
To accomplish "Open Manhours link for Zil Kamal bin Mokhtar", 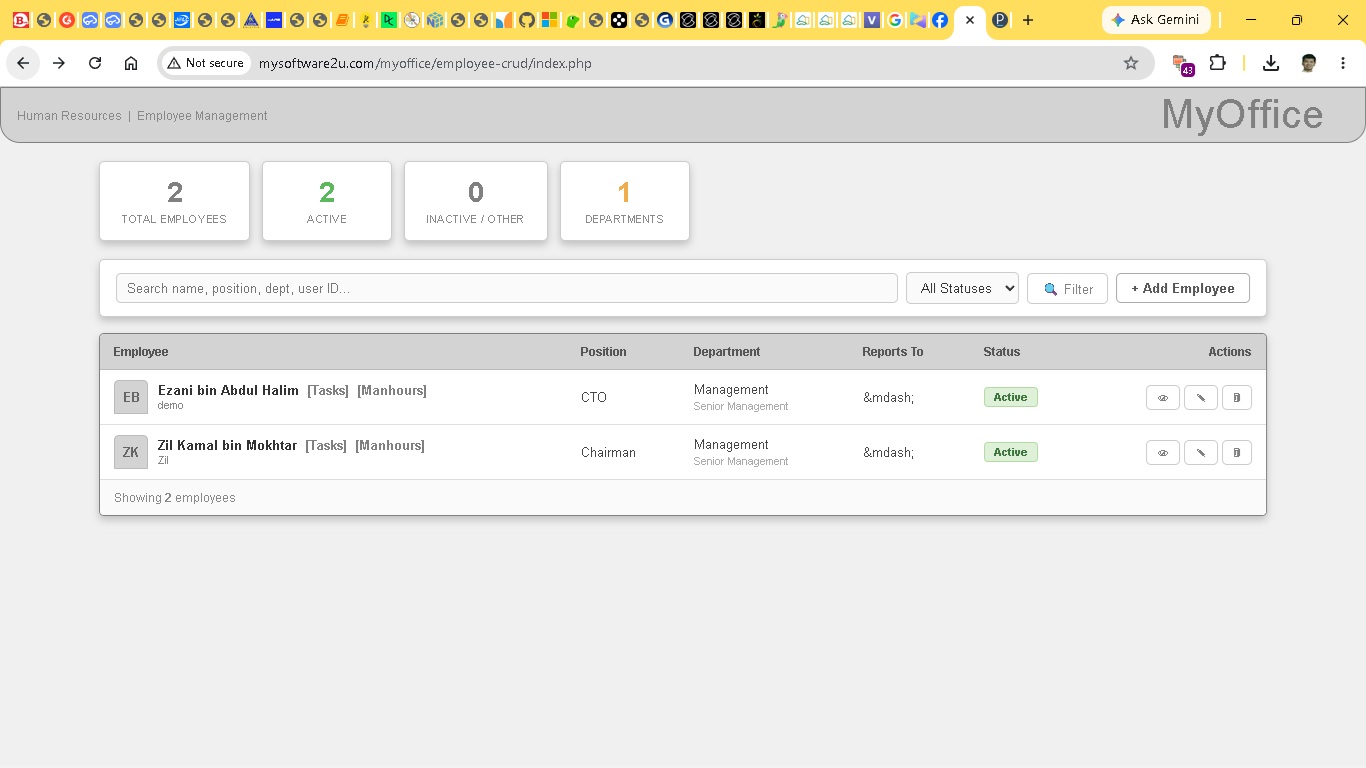I will 390,445.
